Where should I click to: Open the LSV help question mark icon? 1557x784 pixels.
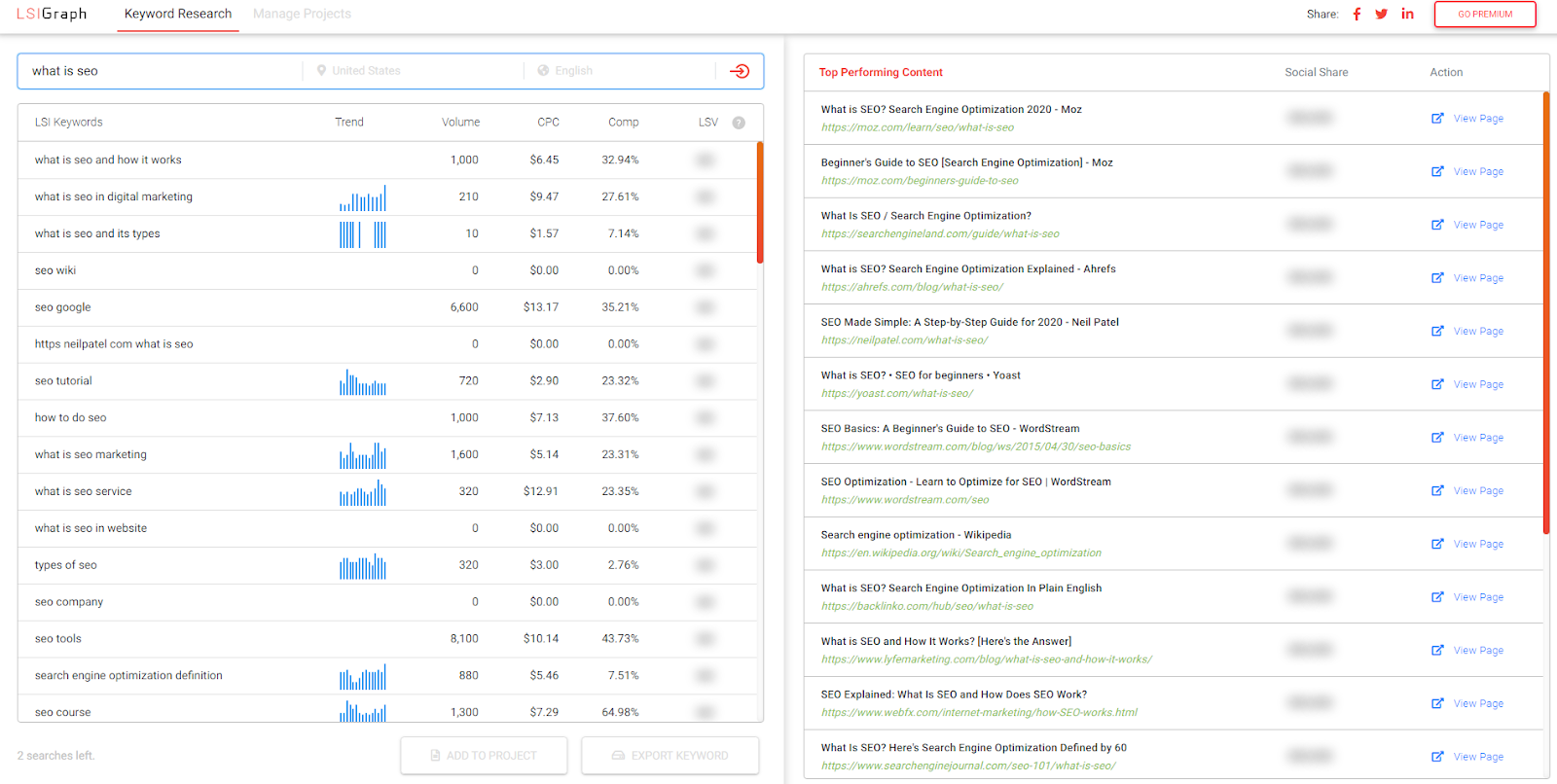[x=739, y=123]
